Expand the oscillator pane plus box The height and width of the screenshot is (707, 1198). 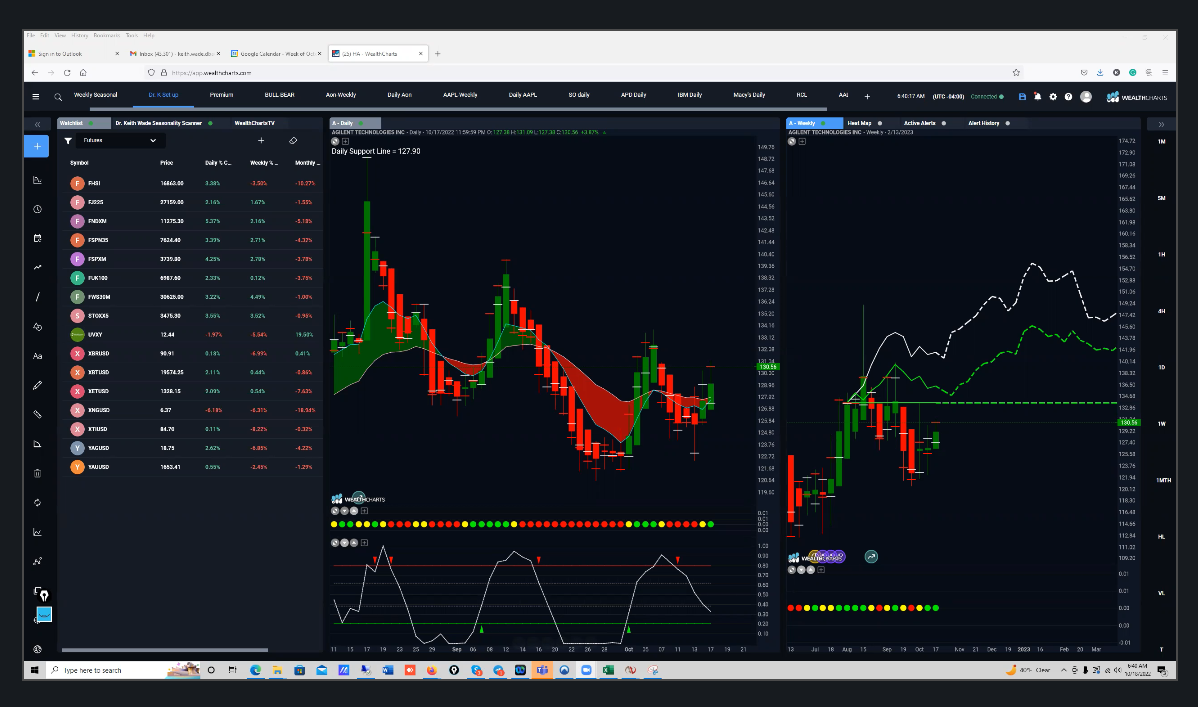(x=364, y=543)
